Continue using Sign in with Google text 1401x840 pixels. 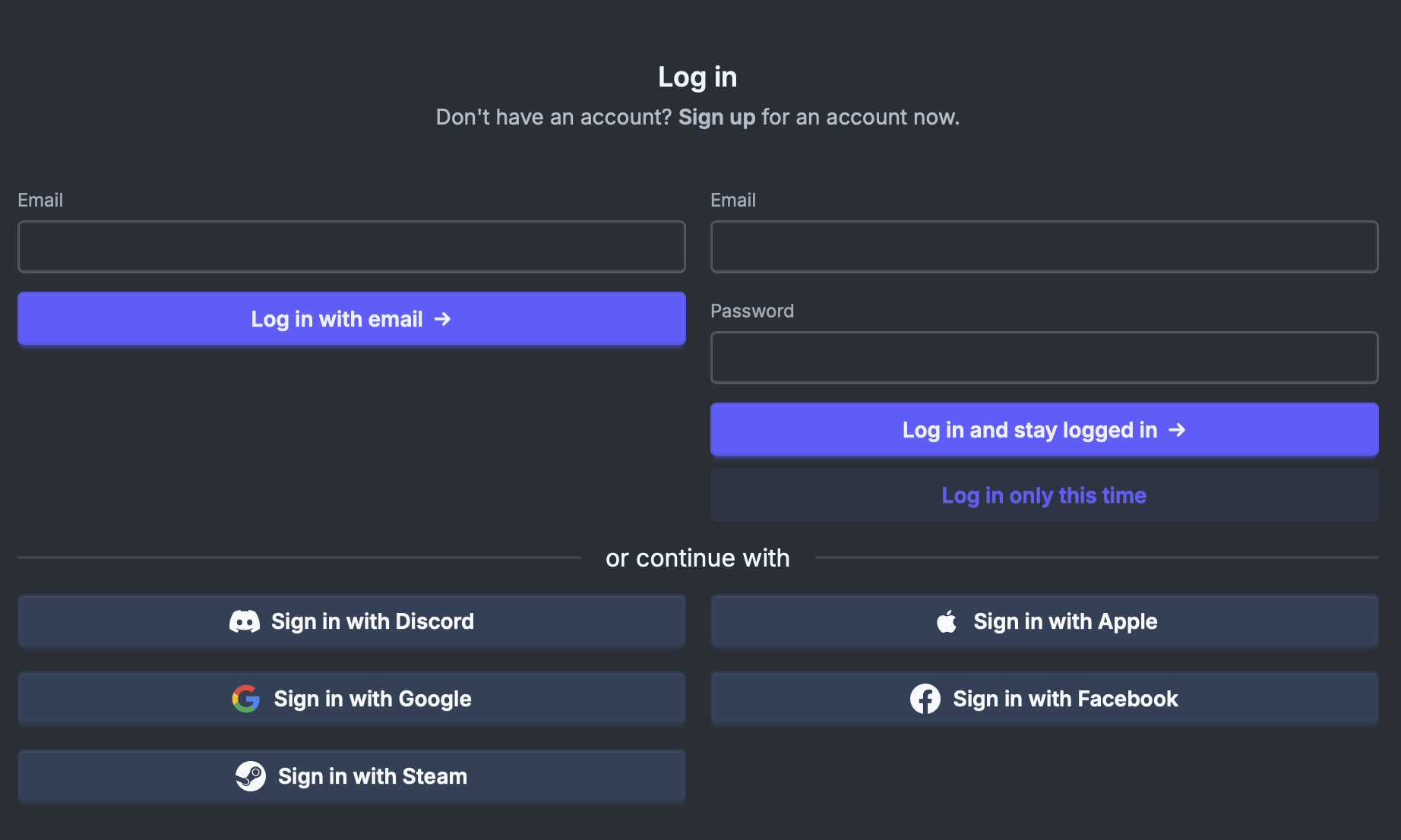click(x=372, y=699)
